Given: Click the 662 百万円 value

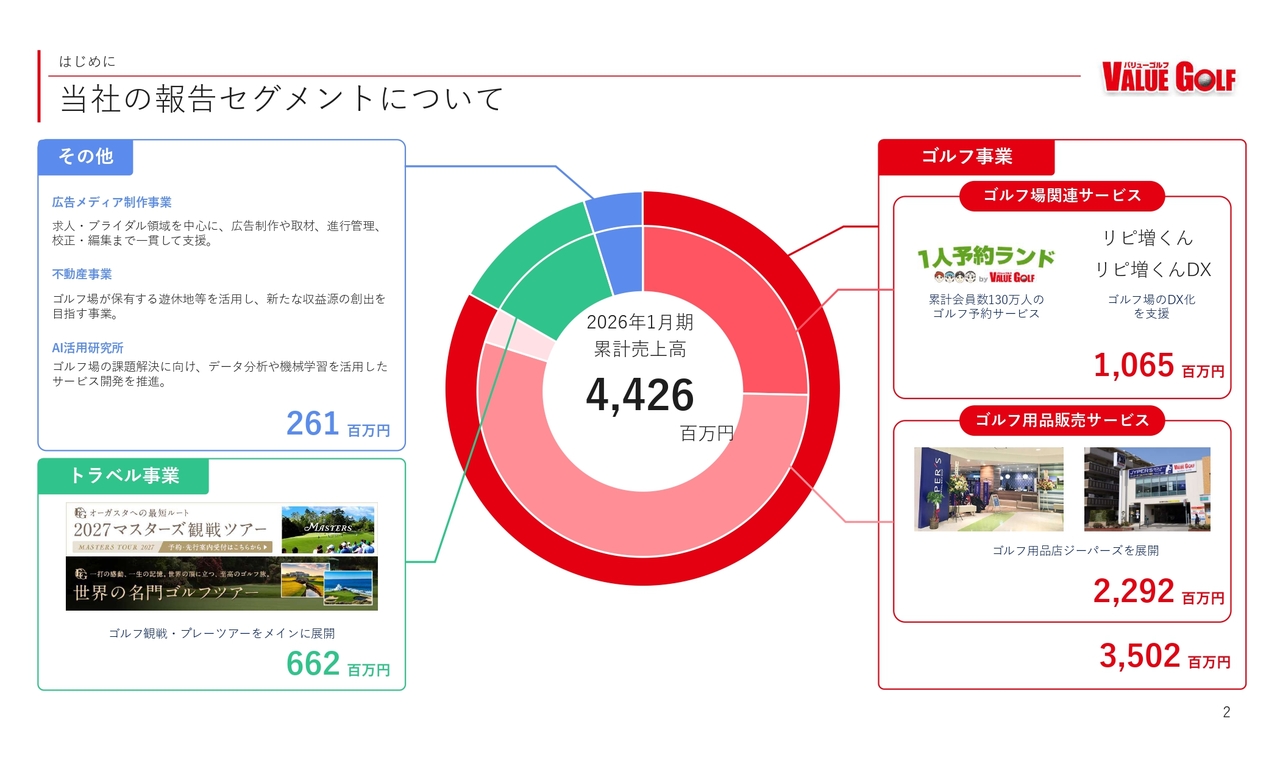Looking at the screenshot, I should pyautogui.click(x=338, y=664).
